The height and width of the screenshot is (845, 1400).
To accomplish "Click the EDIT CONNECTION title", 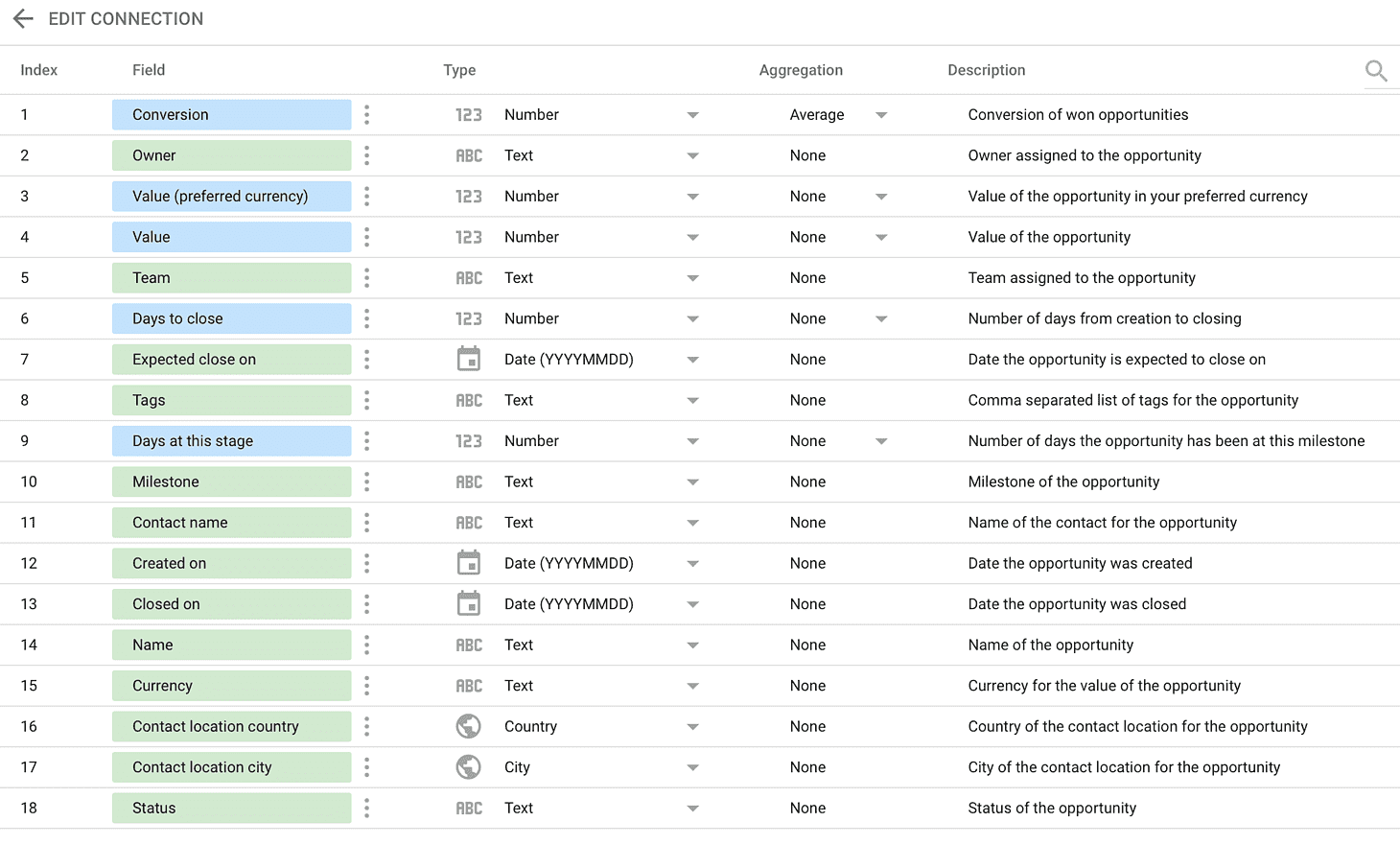I will point(126,19).
